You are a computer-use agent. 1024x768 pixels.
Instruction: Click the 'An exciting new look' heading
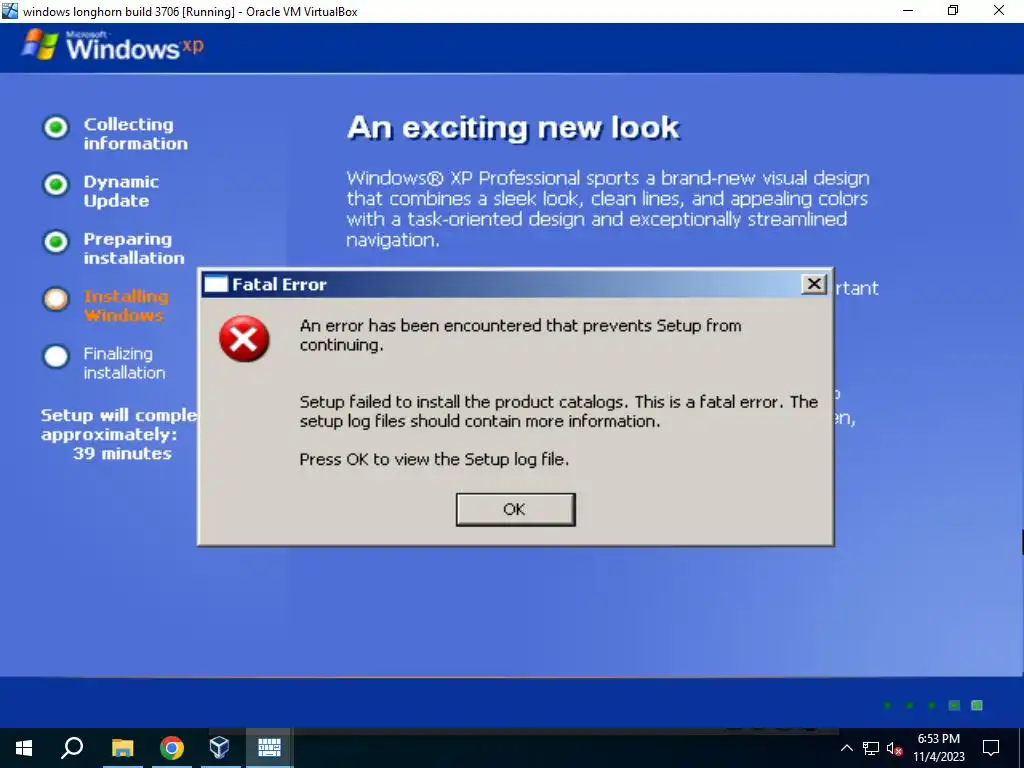tap(513, 127)
